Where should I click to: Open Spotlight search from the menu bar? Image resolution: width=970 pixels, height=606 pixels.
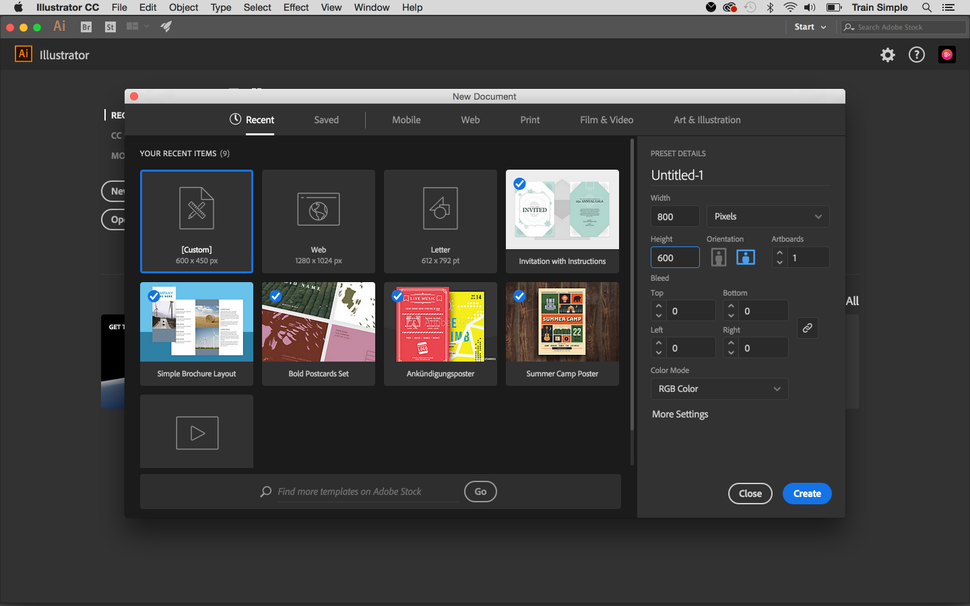pos(926,7)
